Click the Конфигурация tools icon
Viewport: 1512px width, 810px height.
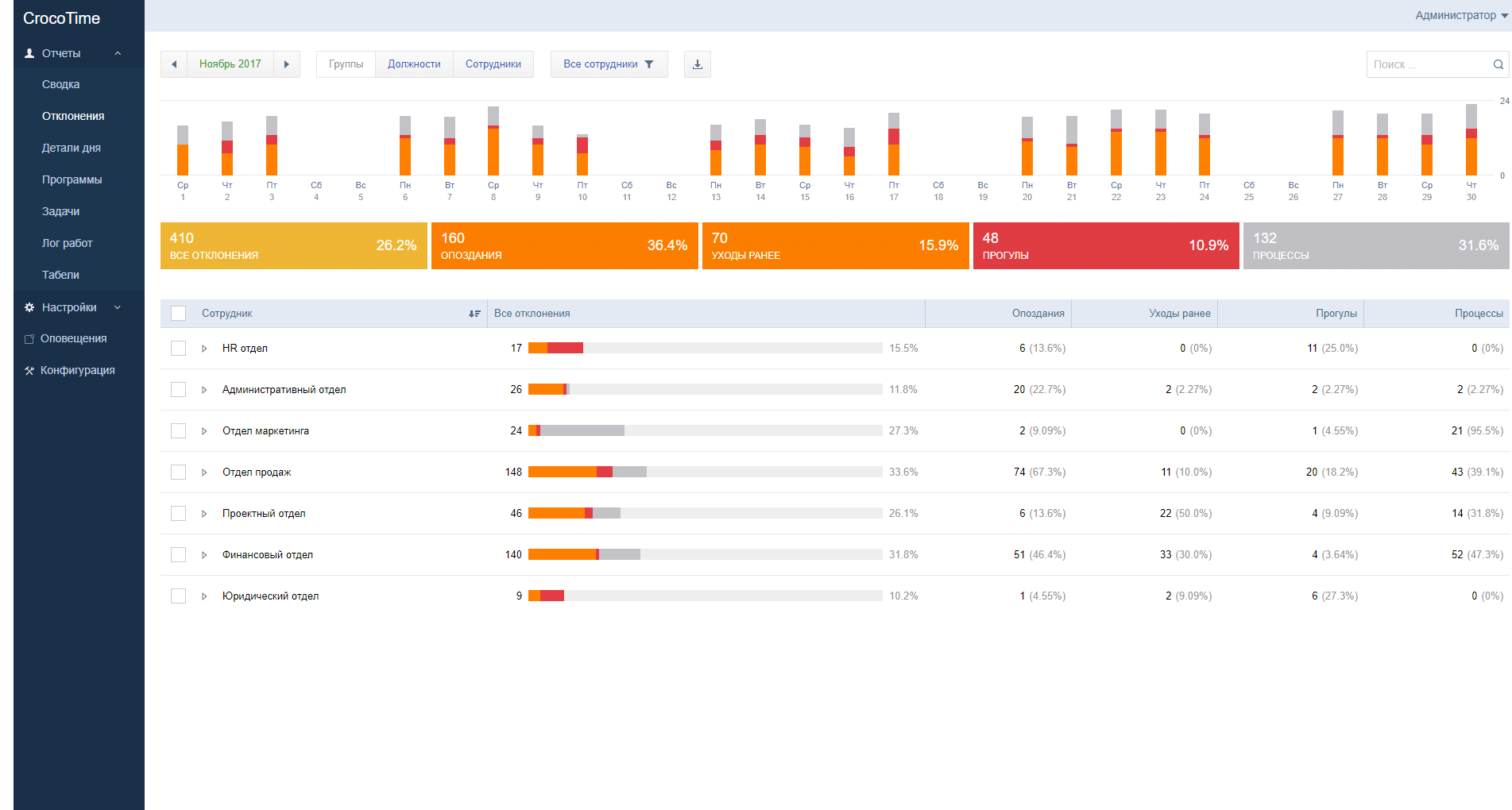coord(29,371)
